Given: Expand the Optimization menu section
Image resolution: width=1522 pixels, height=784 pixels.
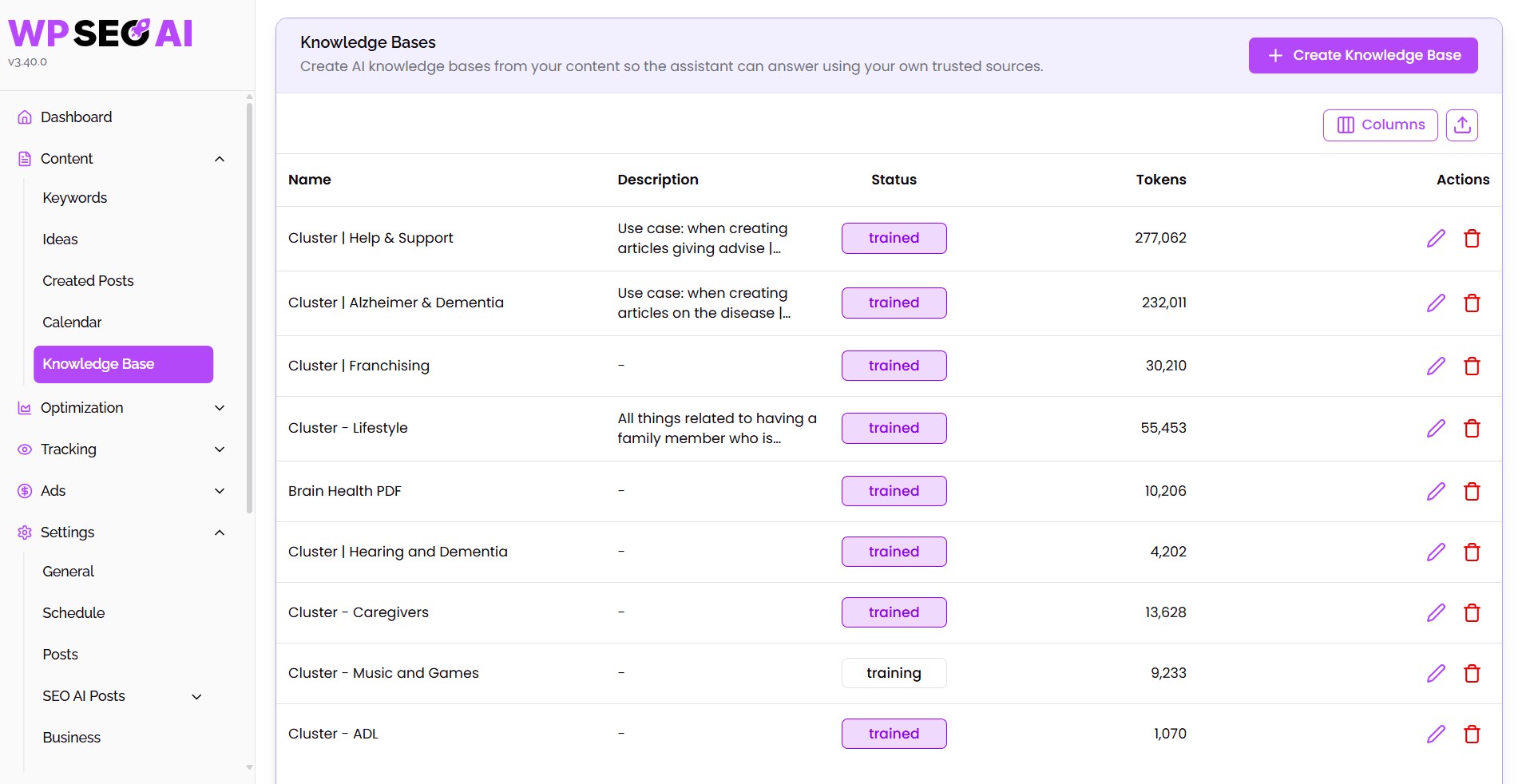Looking at the screenshot, I should click(x=220, y=408).
